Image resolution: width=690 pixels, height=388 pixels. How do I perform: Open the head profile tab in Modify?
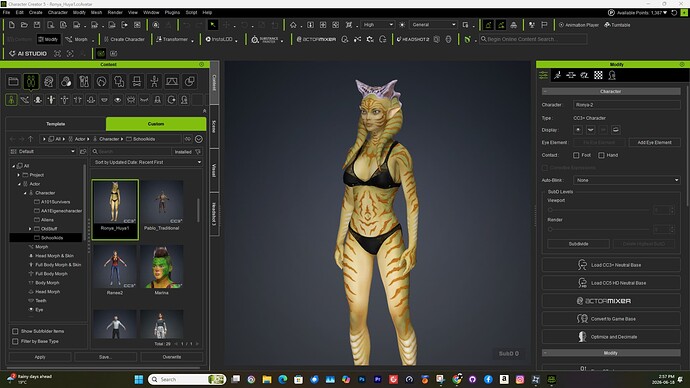pos(612,75)
